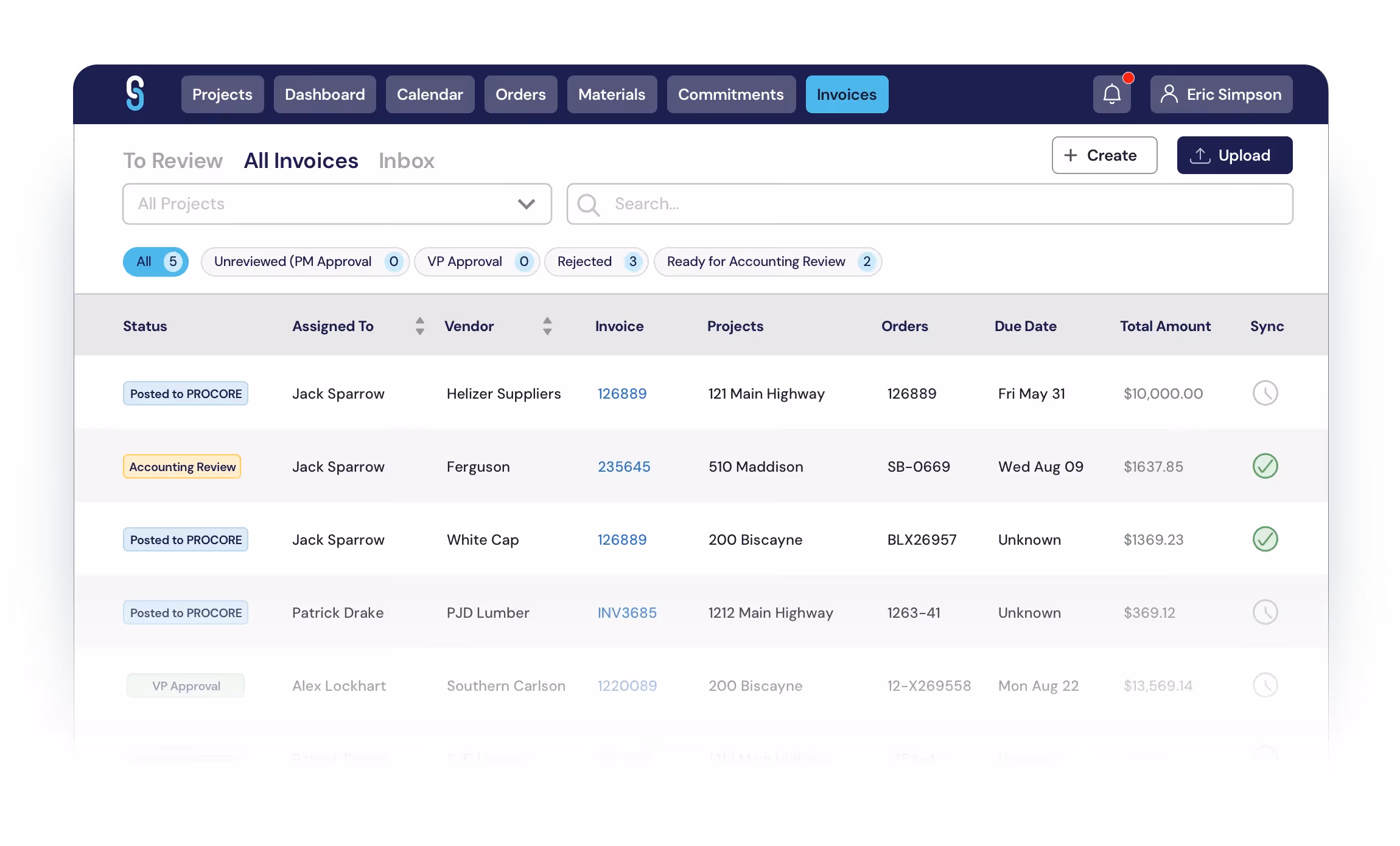The height and width of the screenshot is (846, 1400).
Task: Click the search magnifier icon
Action: [588, 205]
